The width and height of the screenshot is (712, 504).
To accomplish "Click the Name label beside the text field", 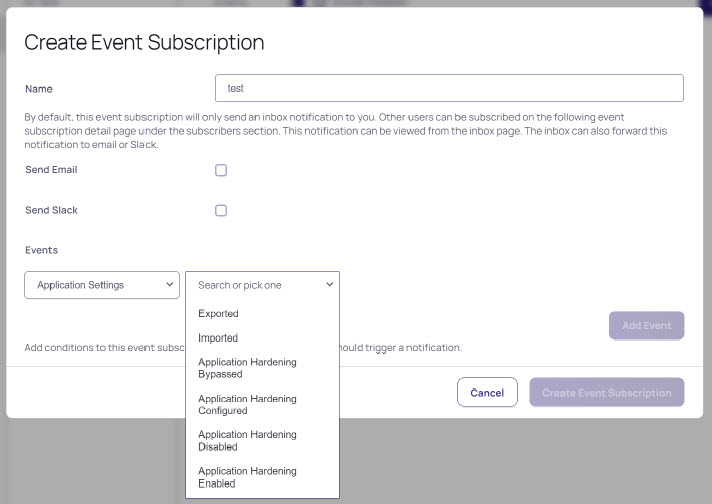I will click(x=39, y=89).
